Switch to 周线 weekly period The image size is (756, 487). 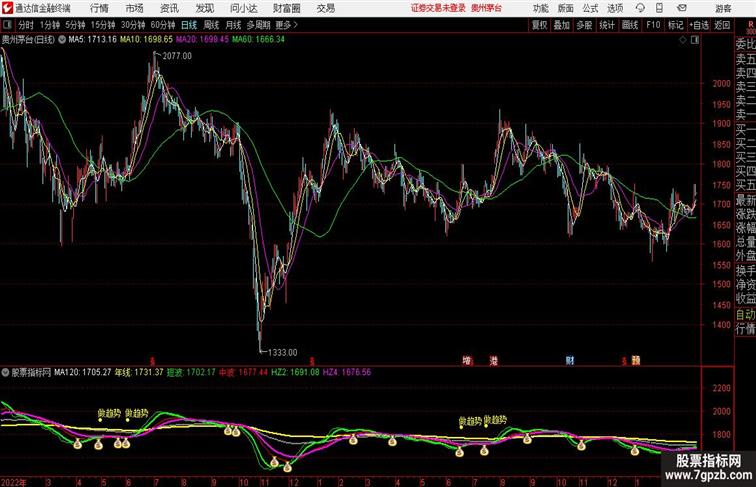click(x=211, y=25)
